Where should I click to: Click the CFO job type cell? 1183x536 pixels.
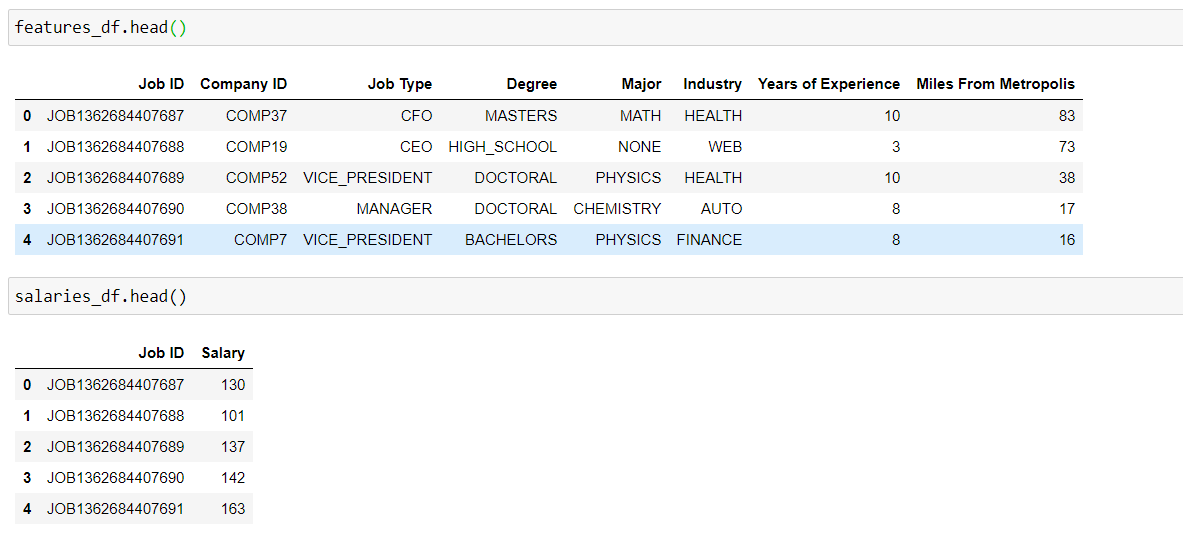point(416,116)
